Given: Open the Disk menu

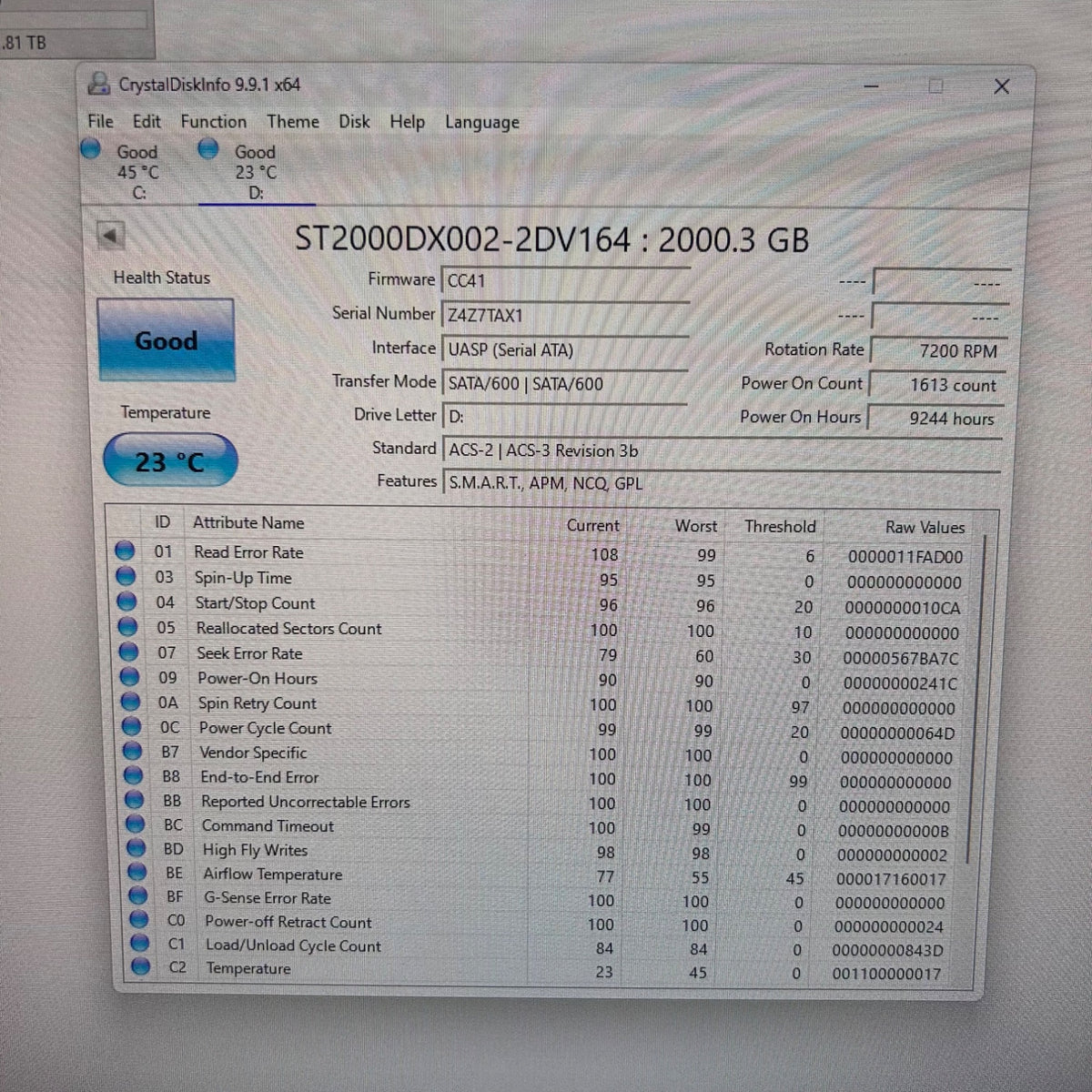Looking at the screenshot, I should [354, 121].
